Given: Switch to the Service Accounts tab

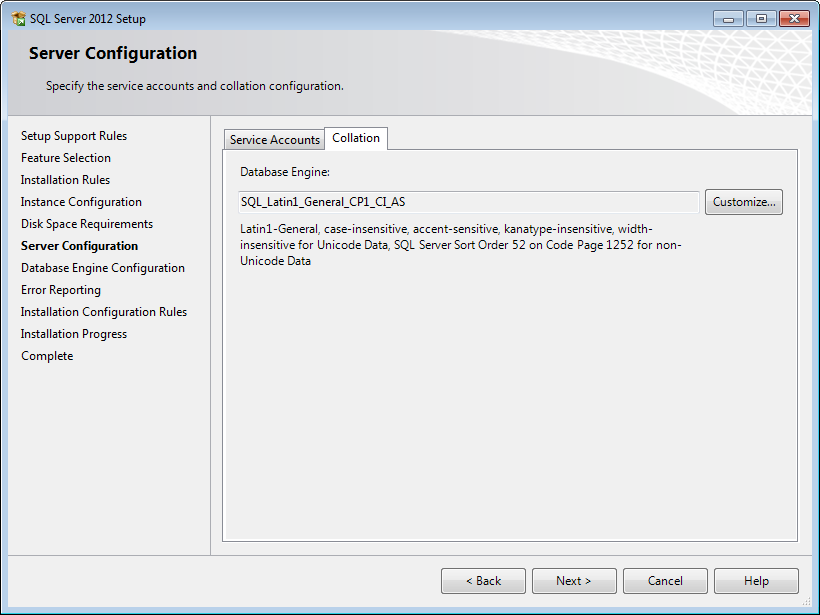Looking at the screenshot, I should click(x=274, y=139).
